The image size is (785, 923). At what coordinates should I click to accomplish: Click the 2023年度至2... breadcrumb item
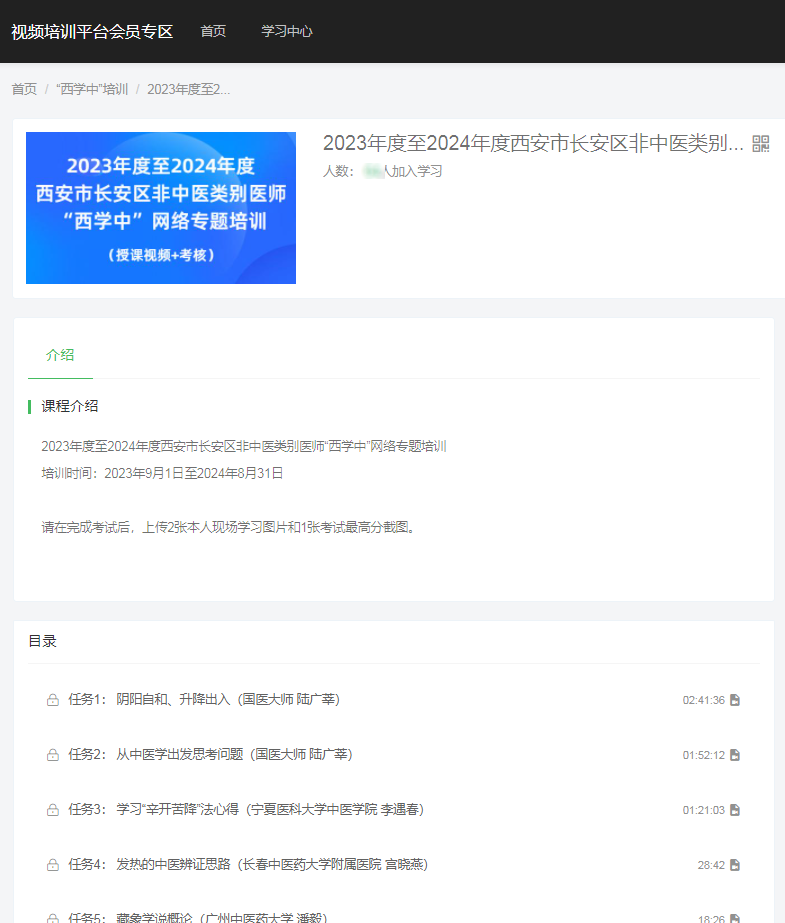(x=188, y=89)
